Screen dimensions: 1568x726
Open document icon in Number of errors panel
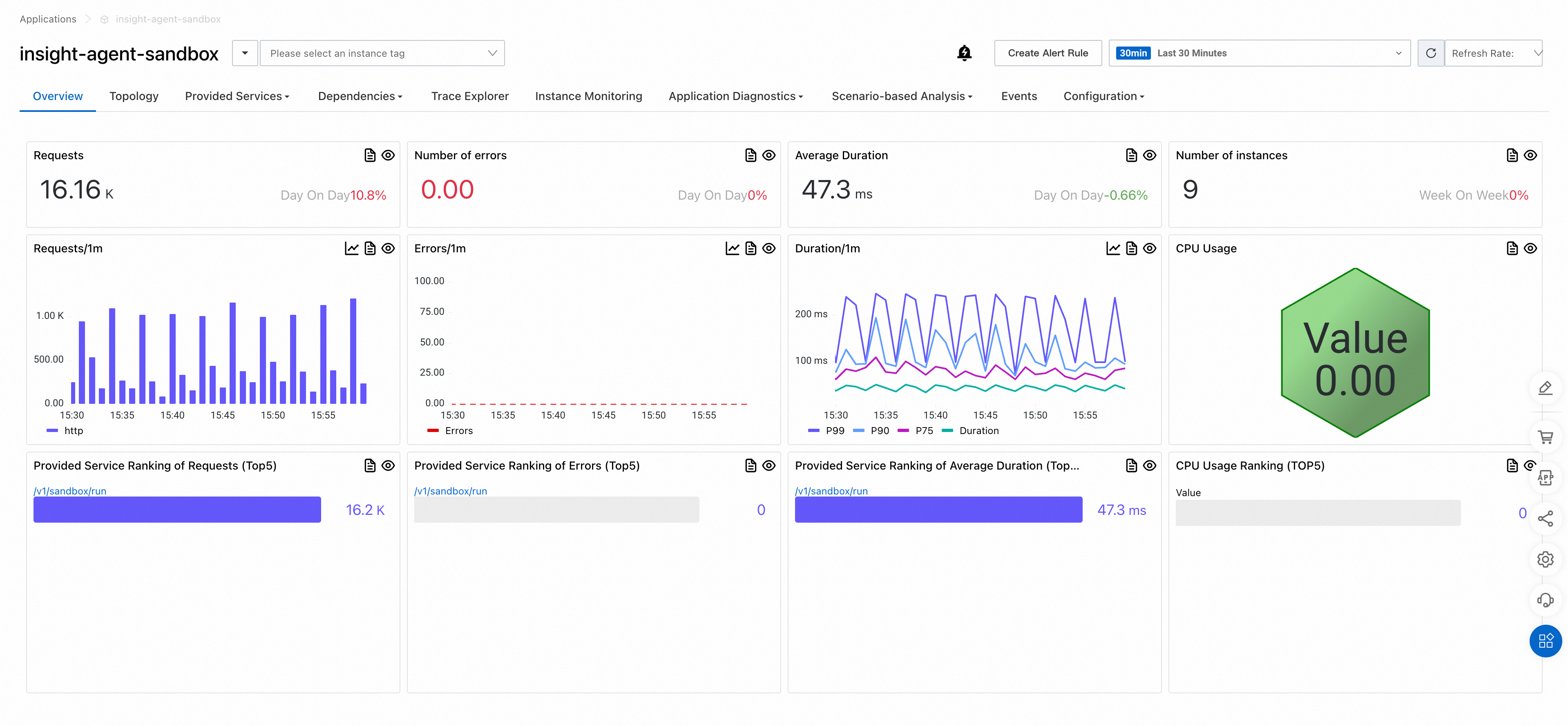[x=750, y=155]
